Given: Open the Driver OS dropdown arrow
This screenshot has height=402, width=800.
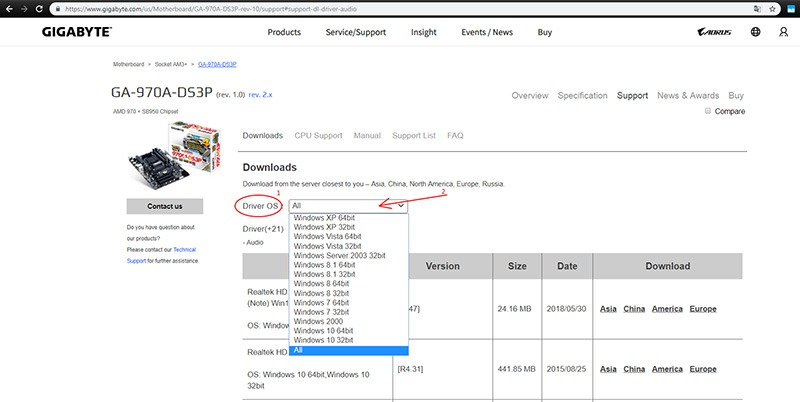Looking at the screenshot, I should [x=401, y=206].
